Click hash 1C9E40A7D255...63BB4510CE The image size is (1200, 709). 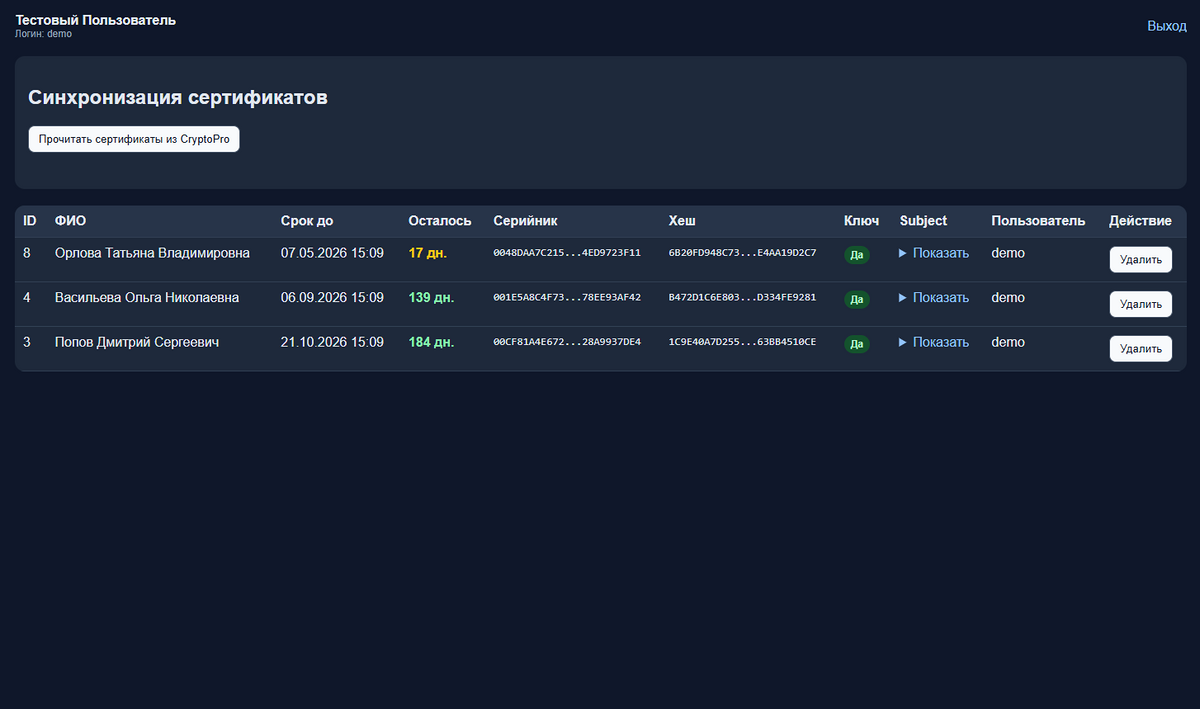tap(742, 342)
